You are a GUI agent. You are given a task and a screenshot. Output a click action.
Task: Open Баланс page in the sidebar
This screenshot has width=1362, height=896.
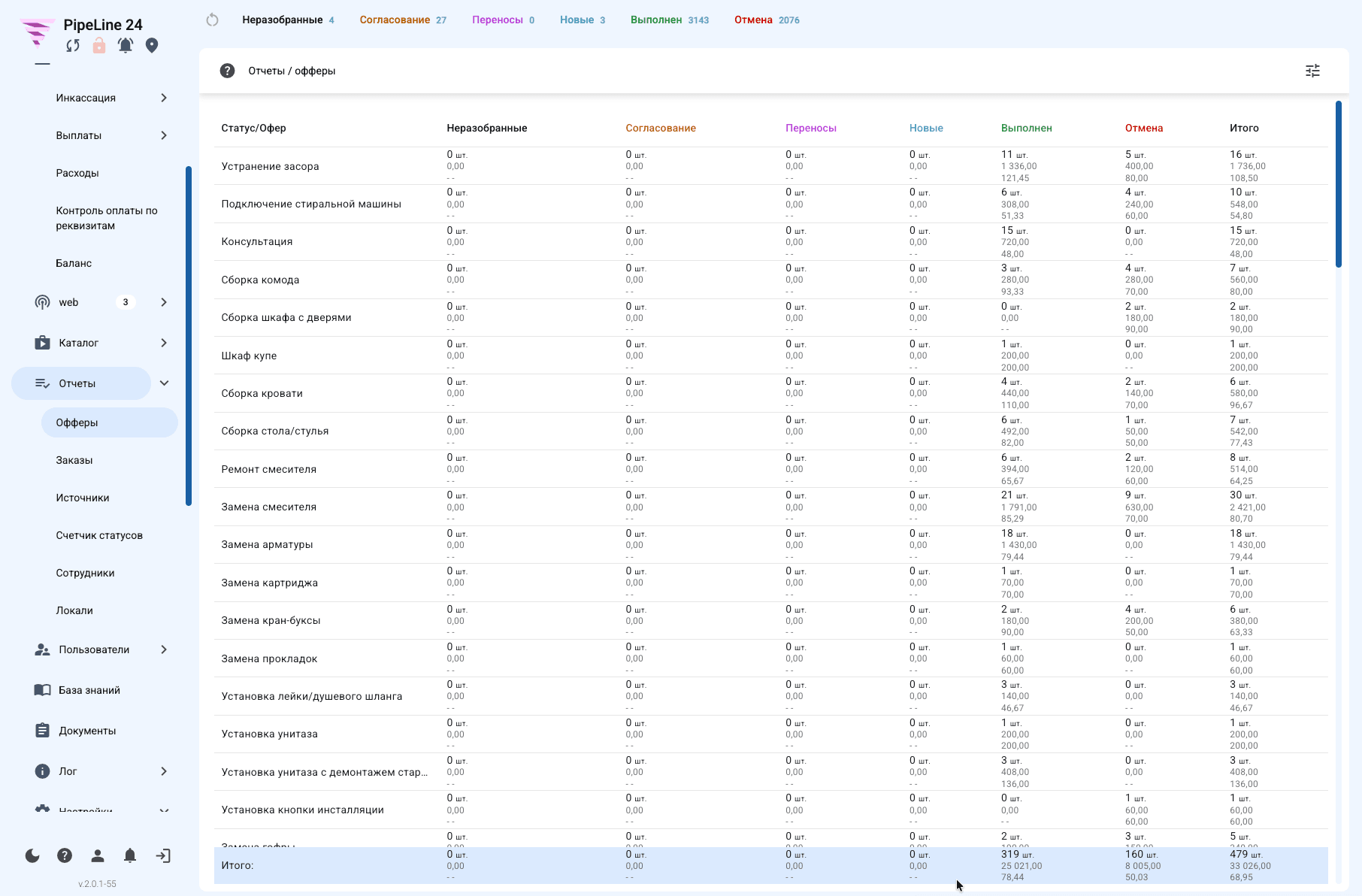tap(74, 263)
